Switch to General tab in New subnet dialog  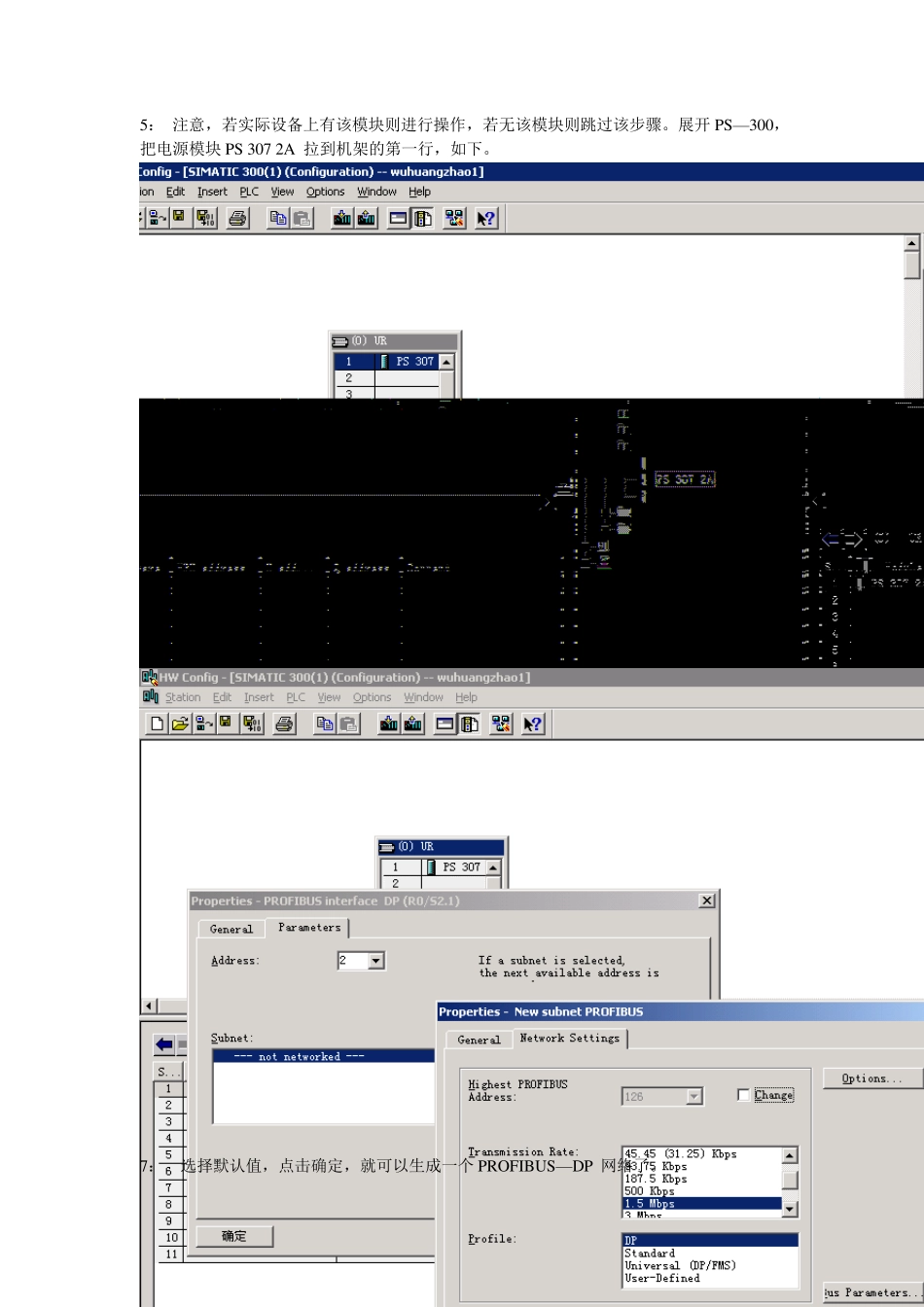click(x=480, y=1040)
